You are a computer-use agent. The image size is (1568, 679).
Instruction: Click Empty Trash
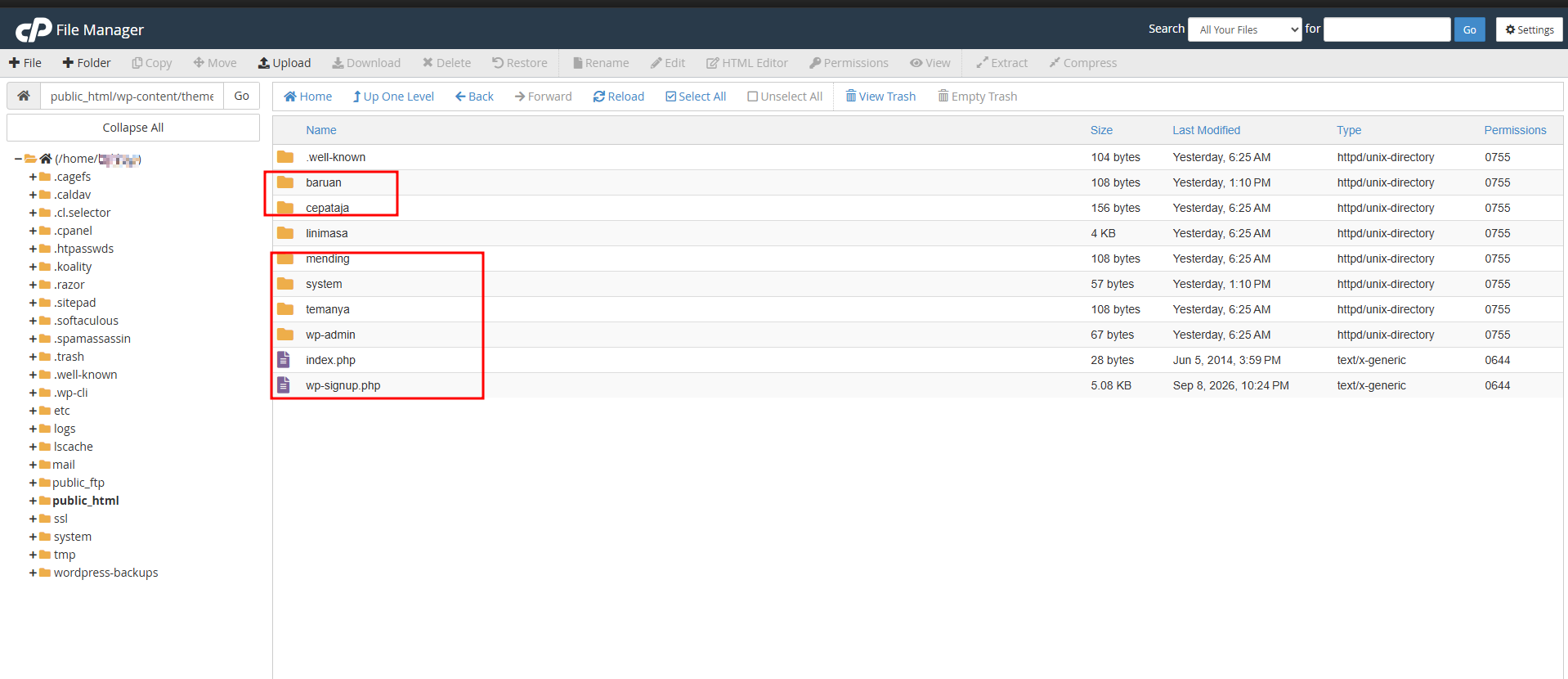(978, 97)
